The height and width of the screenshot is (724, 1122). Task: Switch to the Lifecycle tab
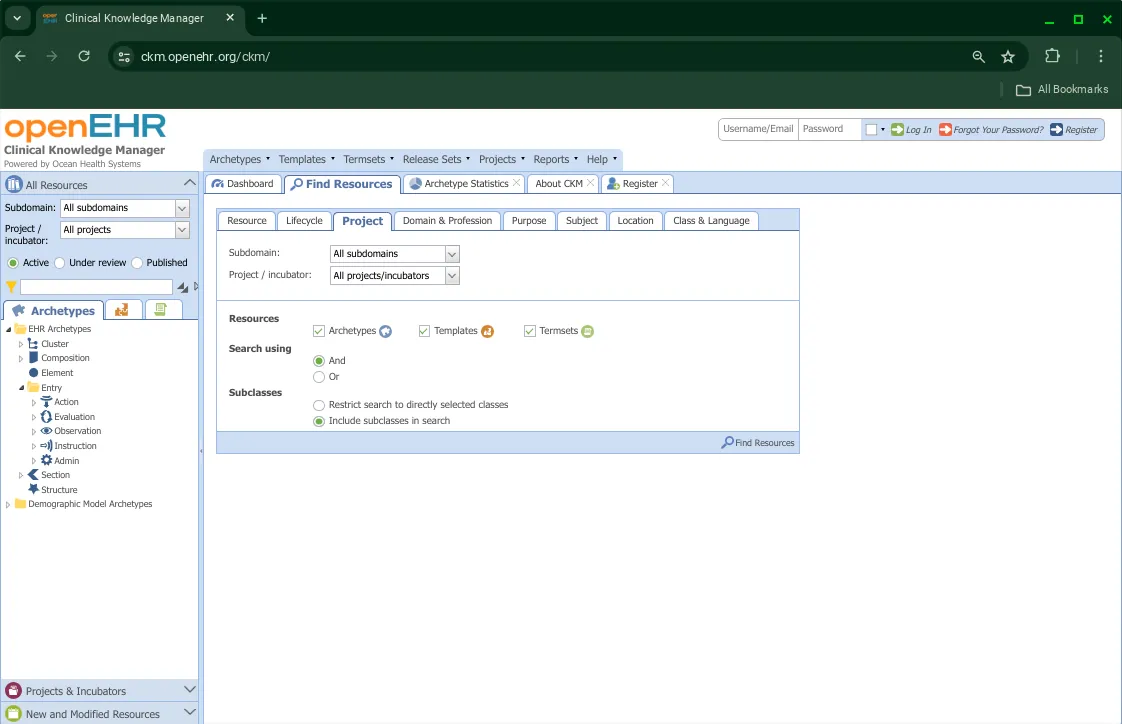coord(304,220)
